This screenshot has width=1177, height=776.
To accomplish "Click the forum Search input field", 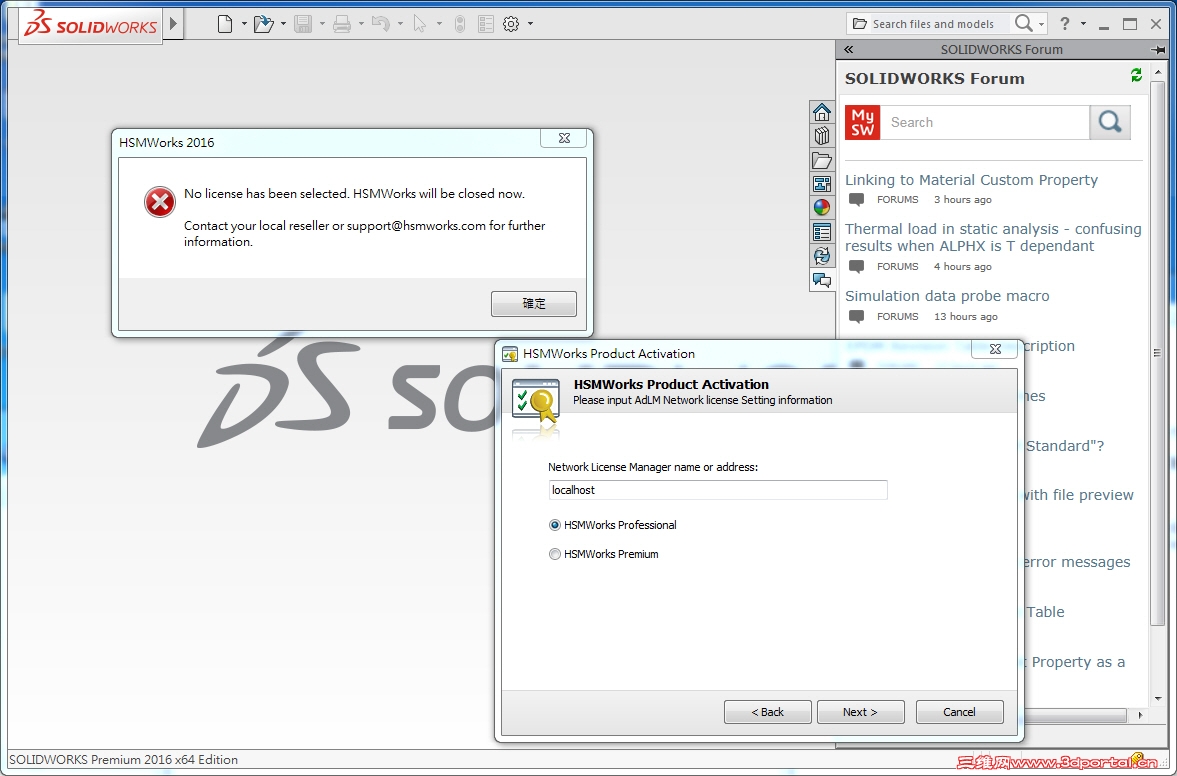I will point(986,122).
